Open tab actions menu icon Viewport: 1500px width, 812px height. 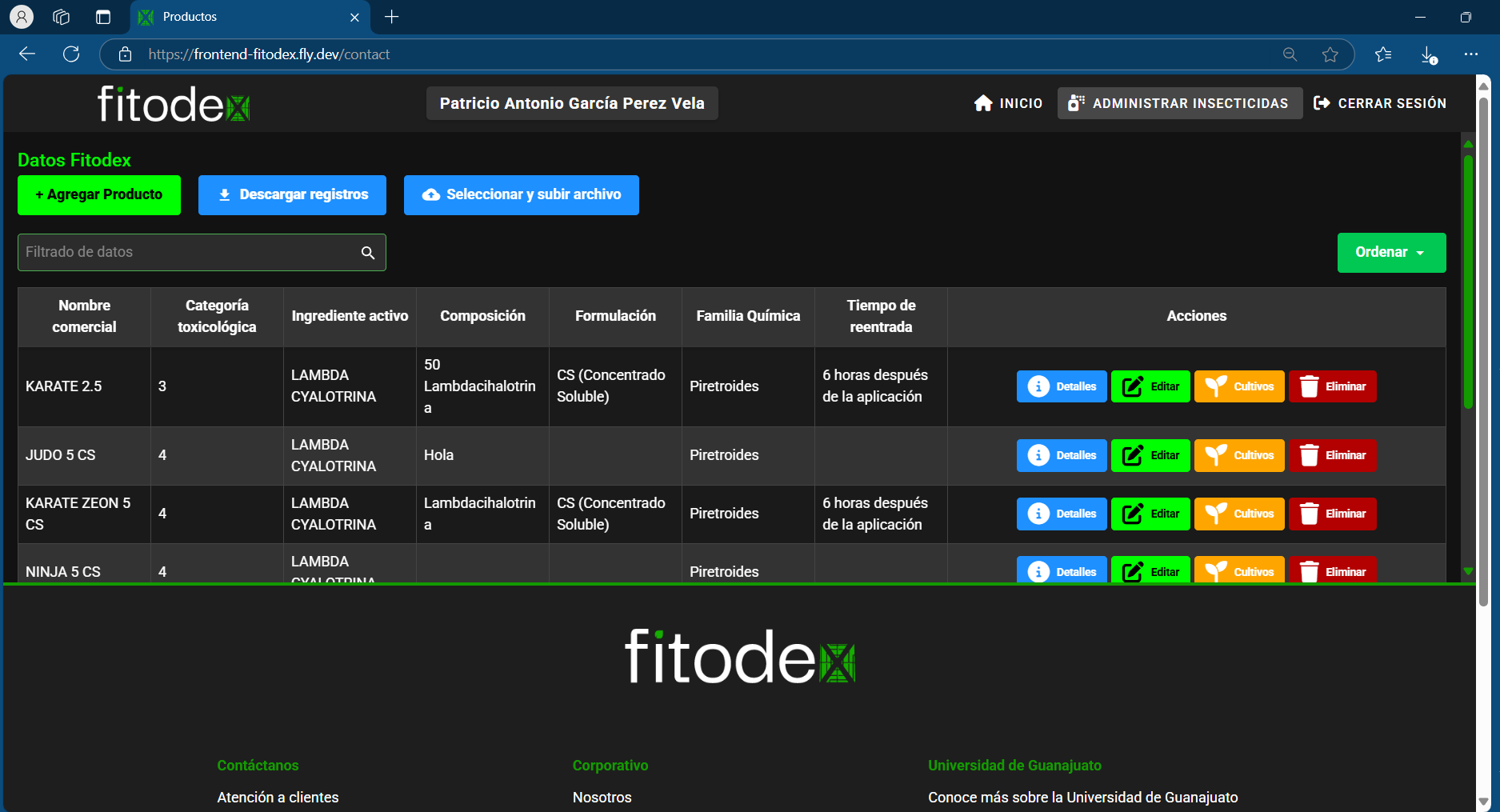[103, 17]
